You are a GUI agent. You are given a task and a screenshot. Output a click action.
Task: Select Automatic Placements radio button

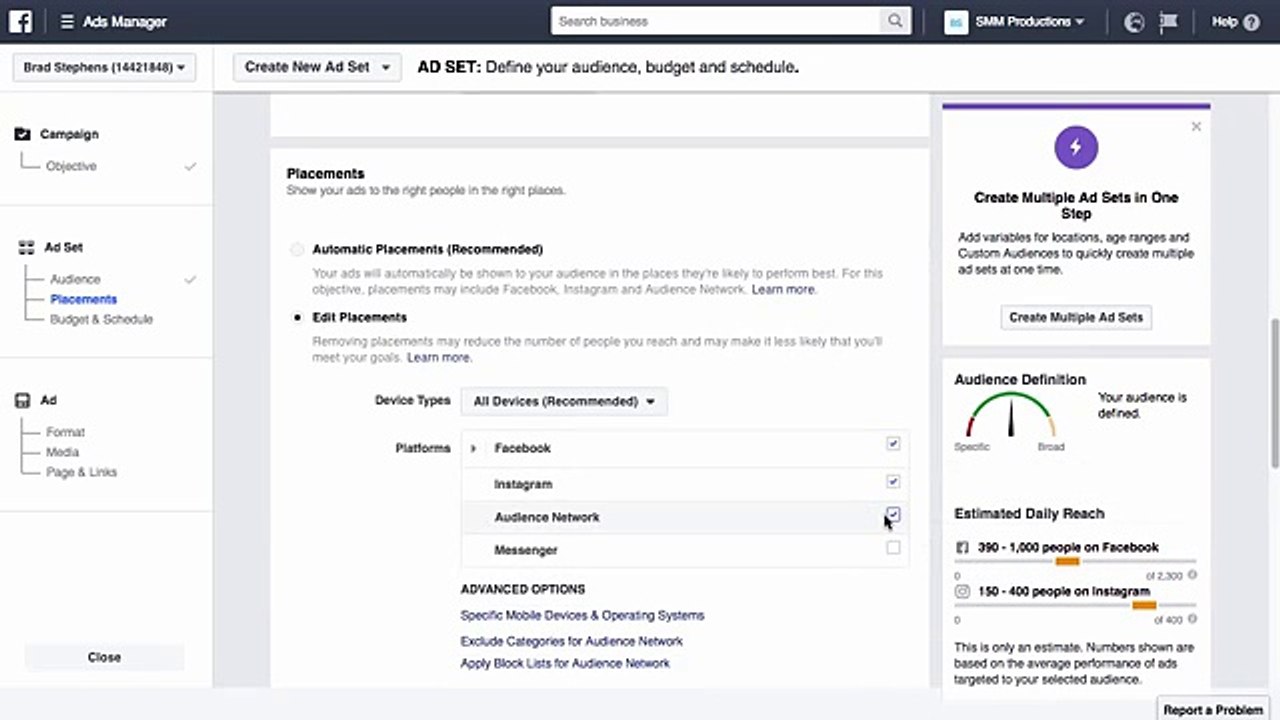tap(297, 250)
